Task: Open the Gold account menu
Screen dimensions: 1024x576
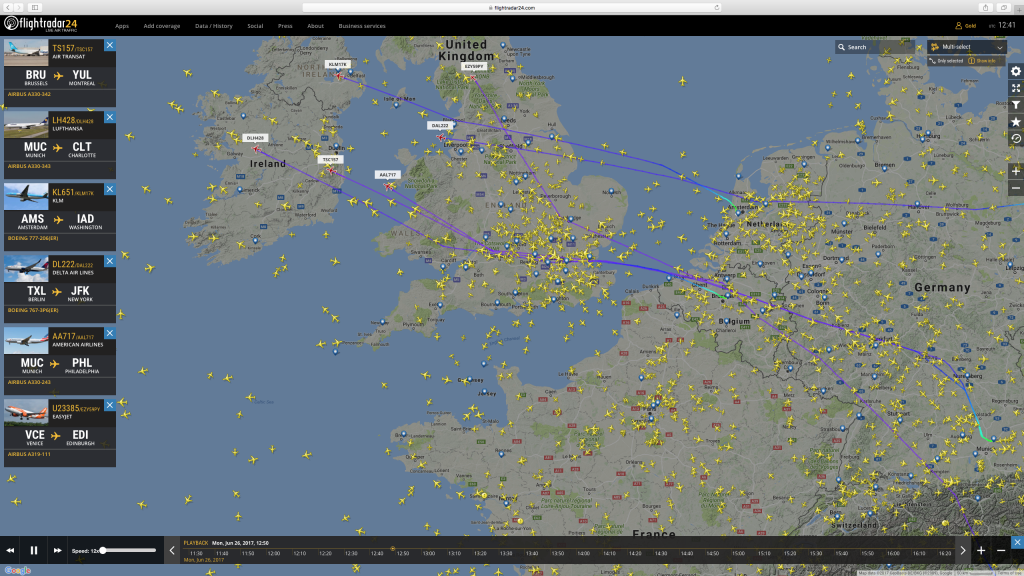Action: (966, 25)
